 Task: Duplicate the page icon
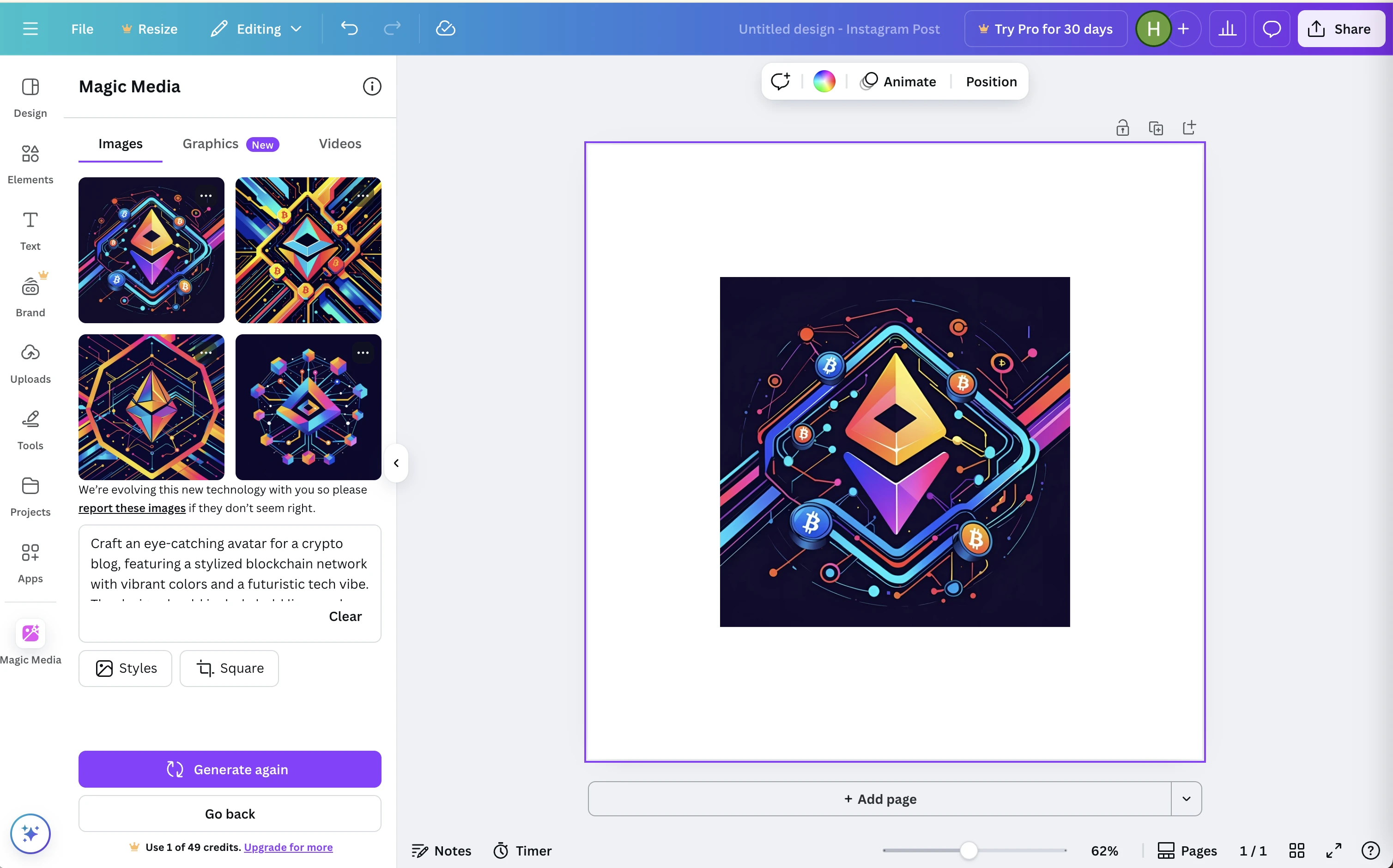pyautogui.click(x=1156, y=127)
